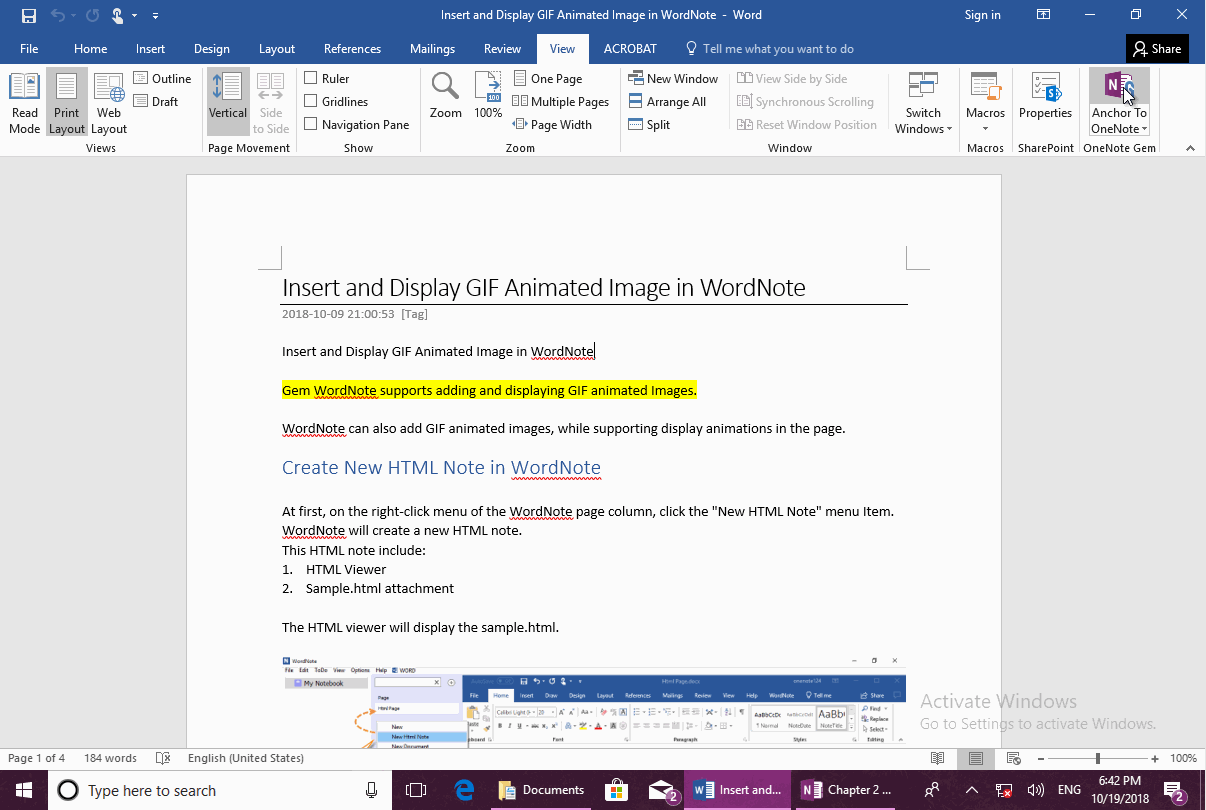
Task: Switch to the ACROBAT tab
Action: point(630,49)
